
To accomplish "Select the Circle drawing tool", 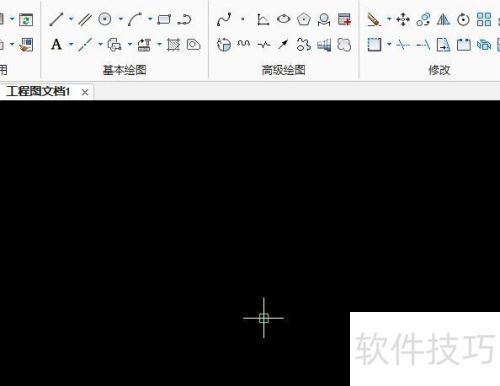I will [x=105, y=19].
